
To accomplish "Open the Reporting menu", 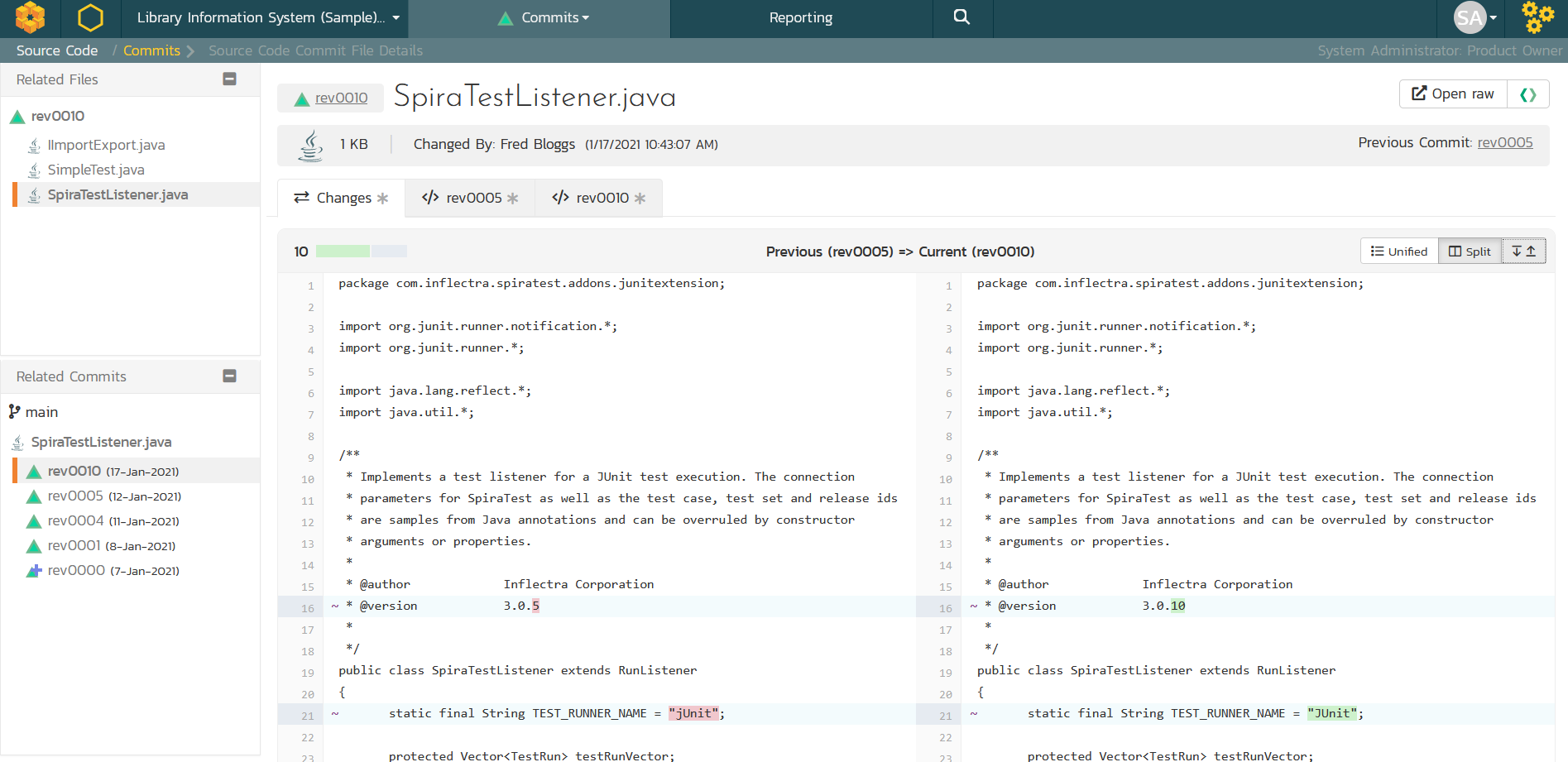I will click(800, 17).
